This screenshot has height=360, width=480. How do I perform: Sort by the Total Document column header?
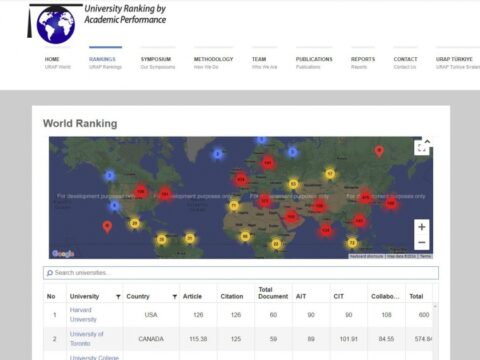273,293
